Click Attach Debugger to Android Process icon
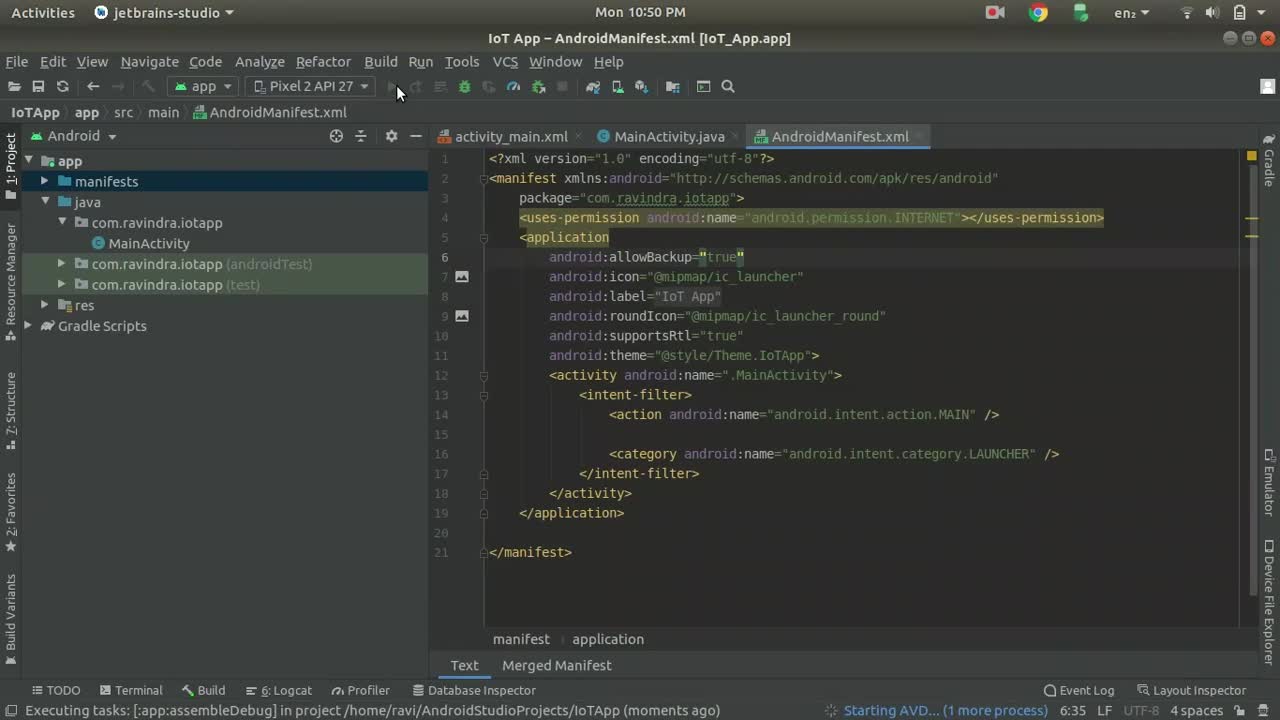 click(538, 87)
